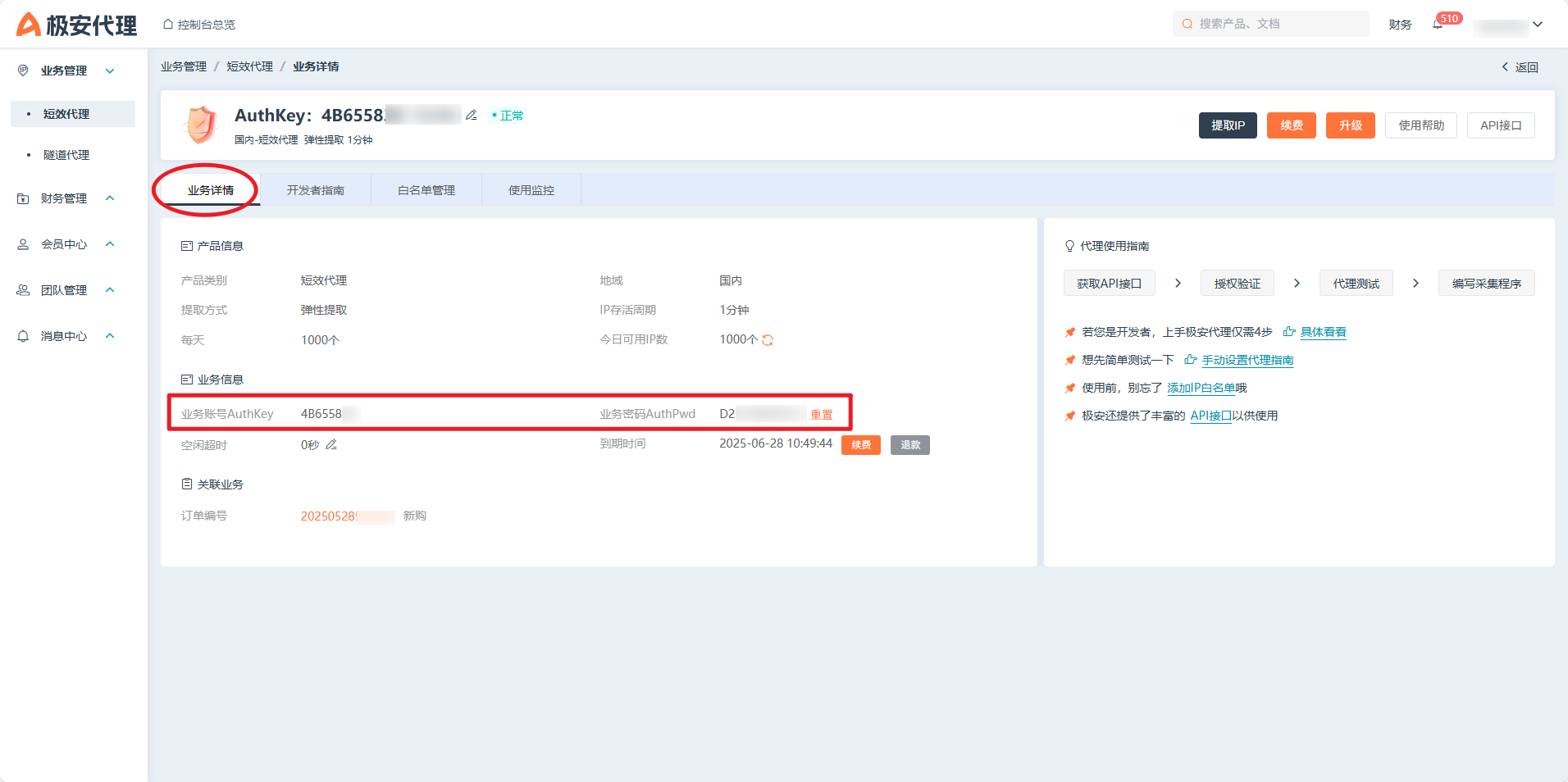Expand the 财务管理 sidebar menu
This screenshot has width=1568, height=782.
[x=110, y=198]
